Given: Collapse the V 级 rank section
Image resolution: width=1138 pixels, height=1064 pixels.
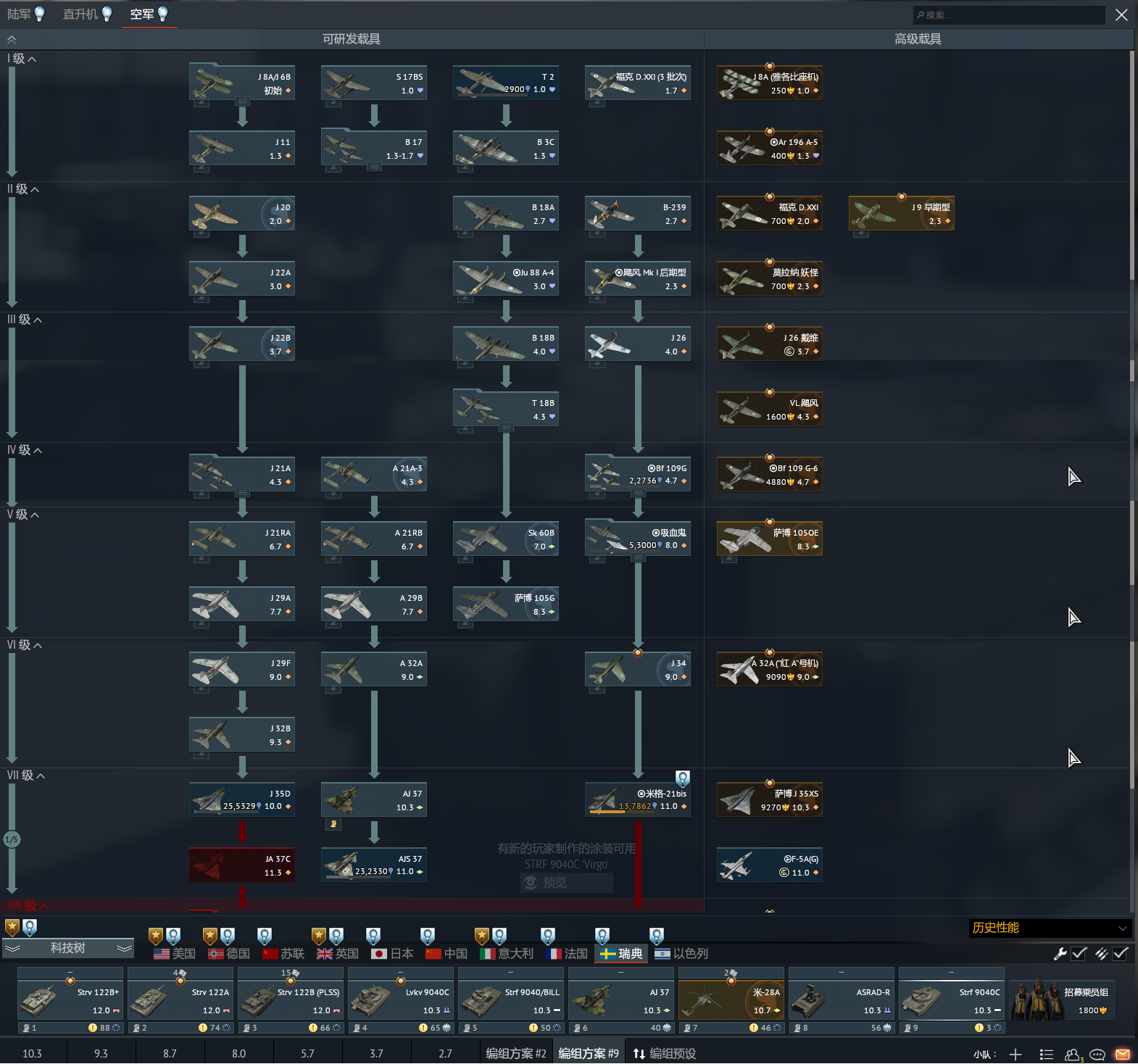Looking at the screenshot, I should [23, 515].
